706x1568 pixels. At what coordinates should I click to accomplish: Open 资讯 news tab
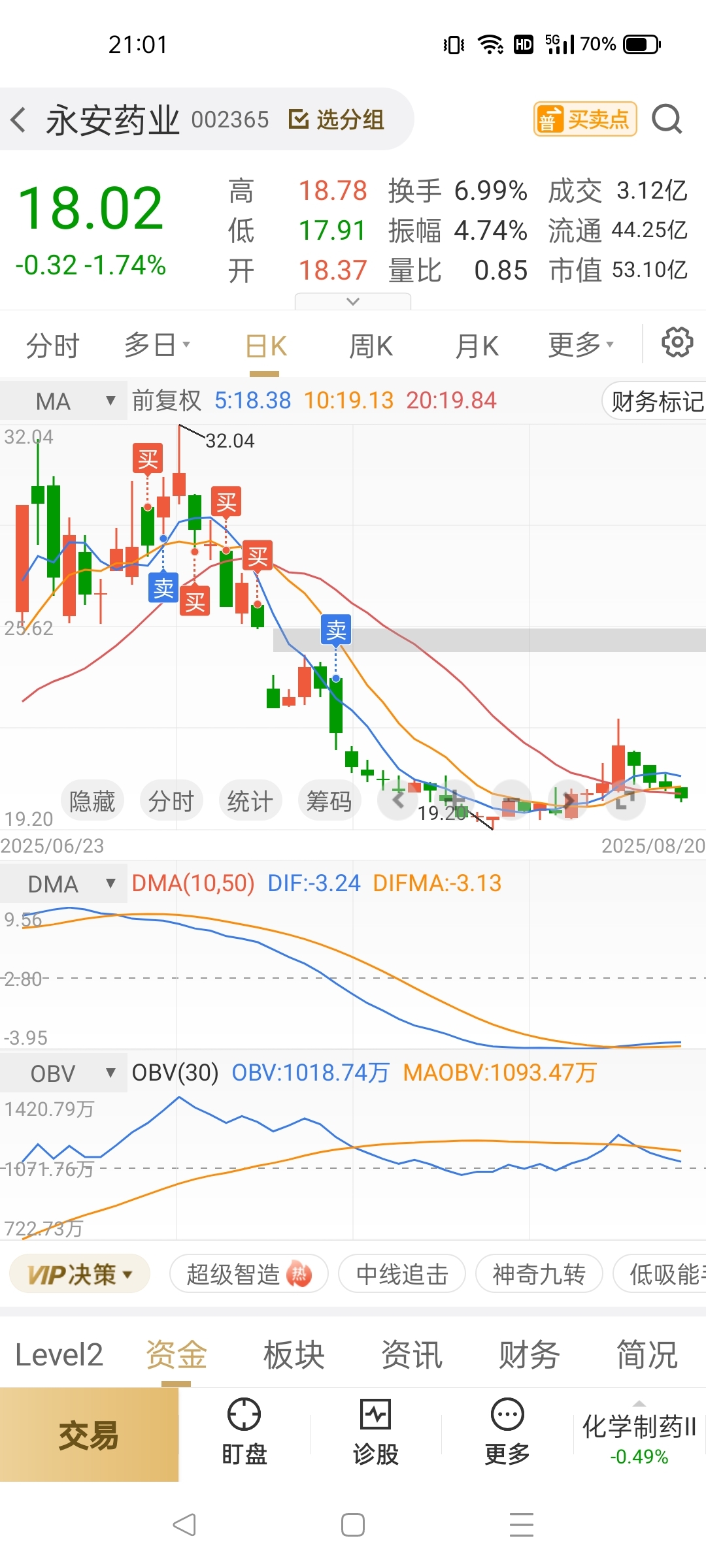(412, 1355)
